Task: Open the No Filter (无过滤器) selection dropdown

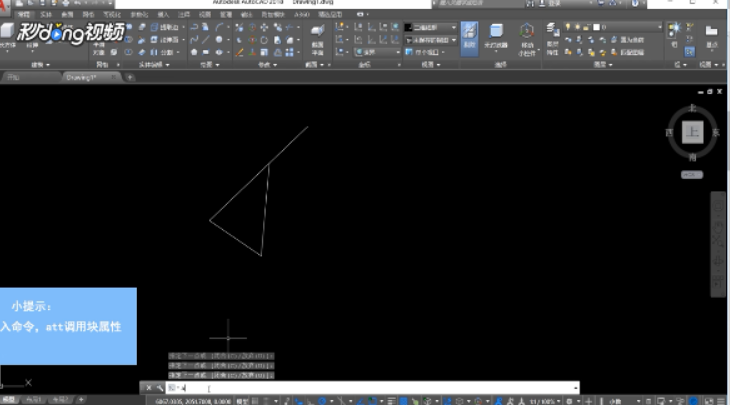Action: [x=496, y=38]
